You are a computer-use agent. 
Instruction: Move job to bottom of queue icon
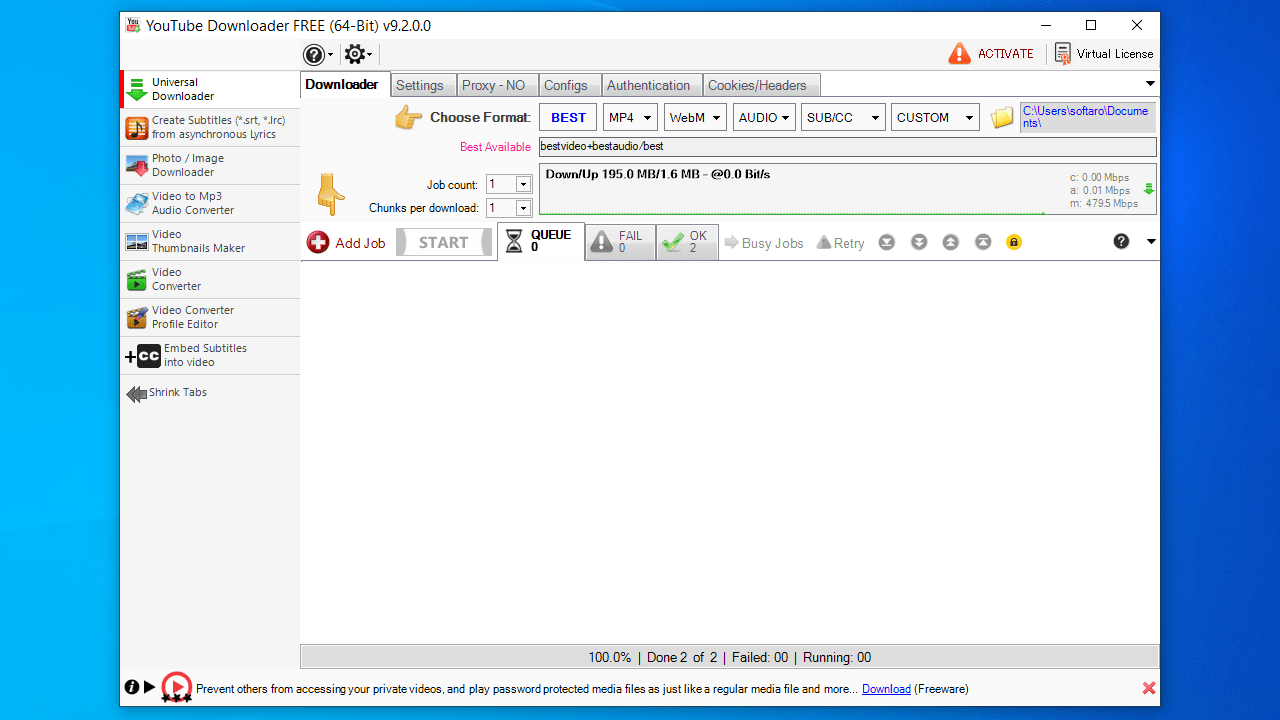[887, 242]
